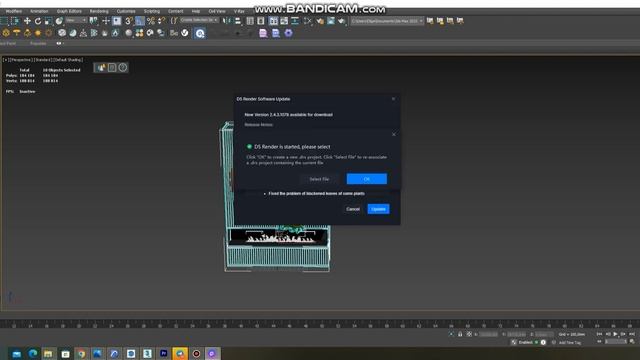Click the time configuration icon

pos(632,342)
